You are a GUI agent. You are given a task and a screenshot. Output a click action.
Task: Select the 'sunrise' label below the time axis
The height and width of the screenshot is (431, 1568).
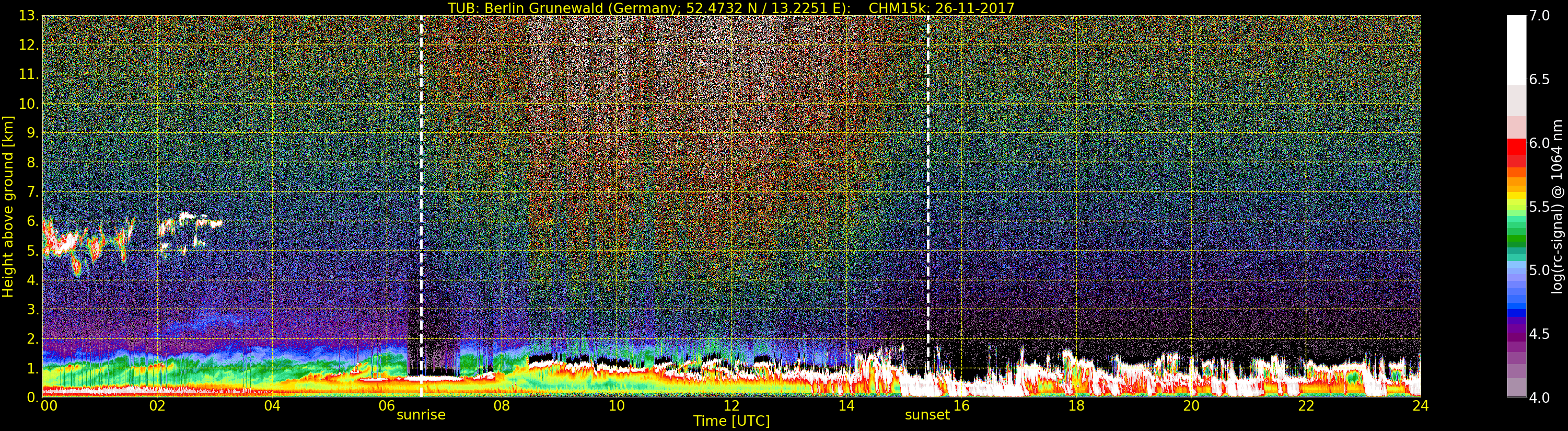[421, 415]
